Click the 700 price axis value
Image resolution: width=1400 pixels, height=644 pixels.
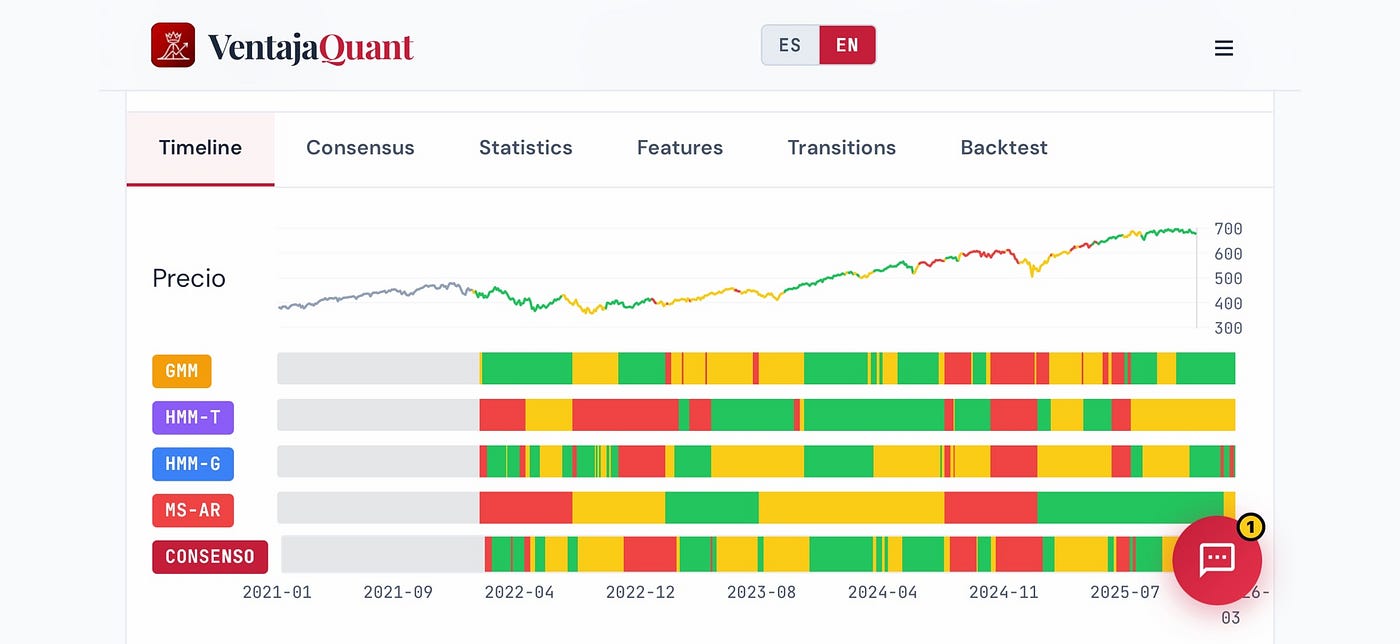tap(1228, 229)
